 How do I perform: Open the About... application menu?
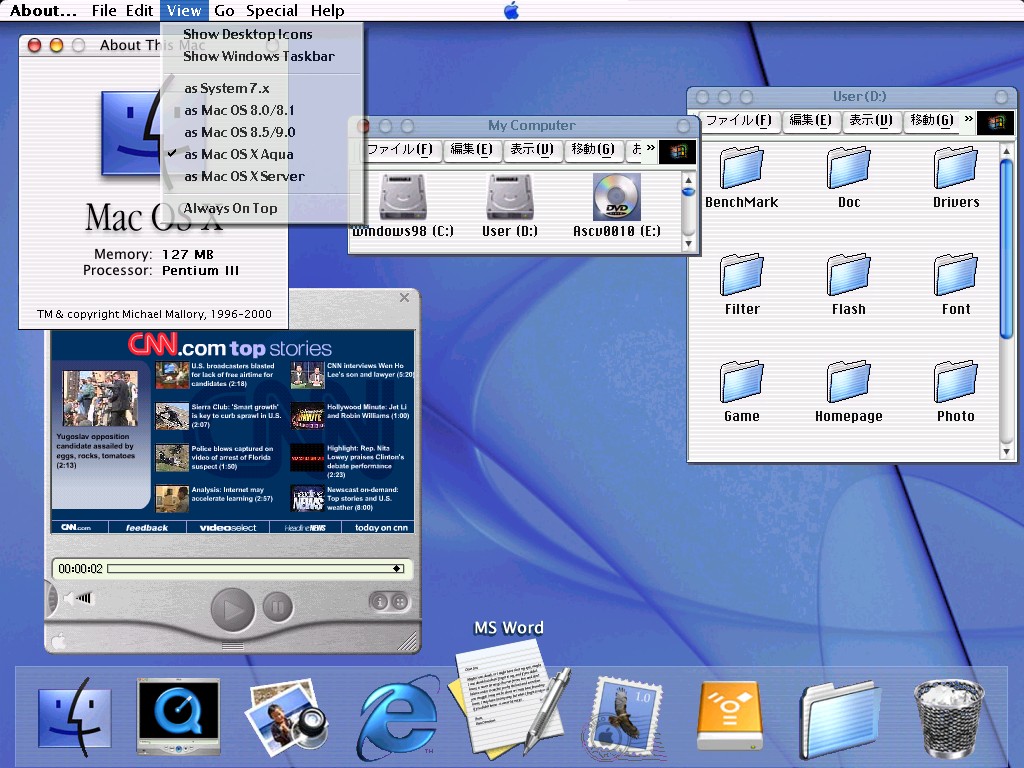43,10
